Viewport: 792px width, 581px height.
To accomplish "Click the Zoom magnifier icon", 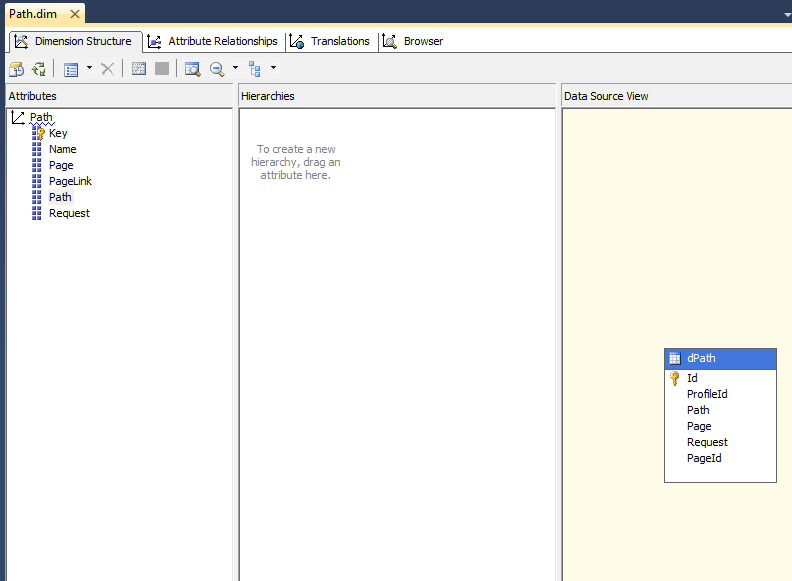I will click(217, 69).
